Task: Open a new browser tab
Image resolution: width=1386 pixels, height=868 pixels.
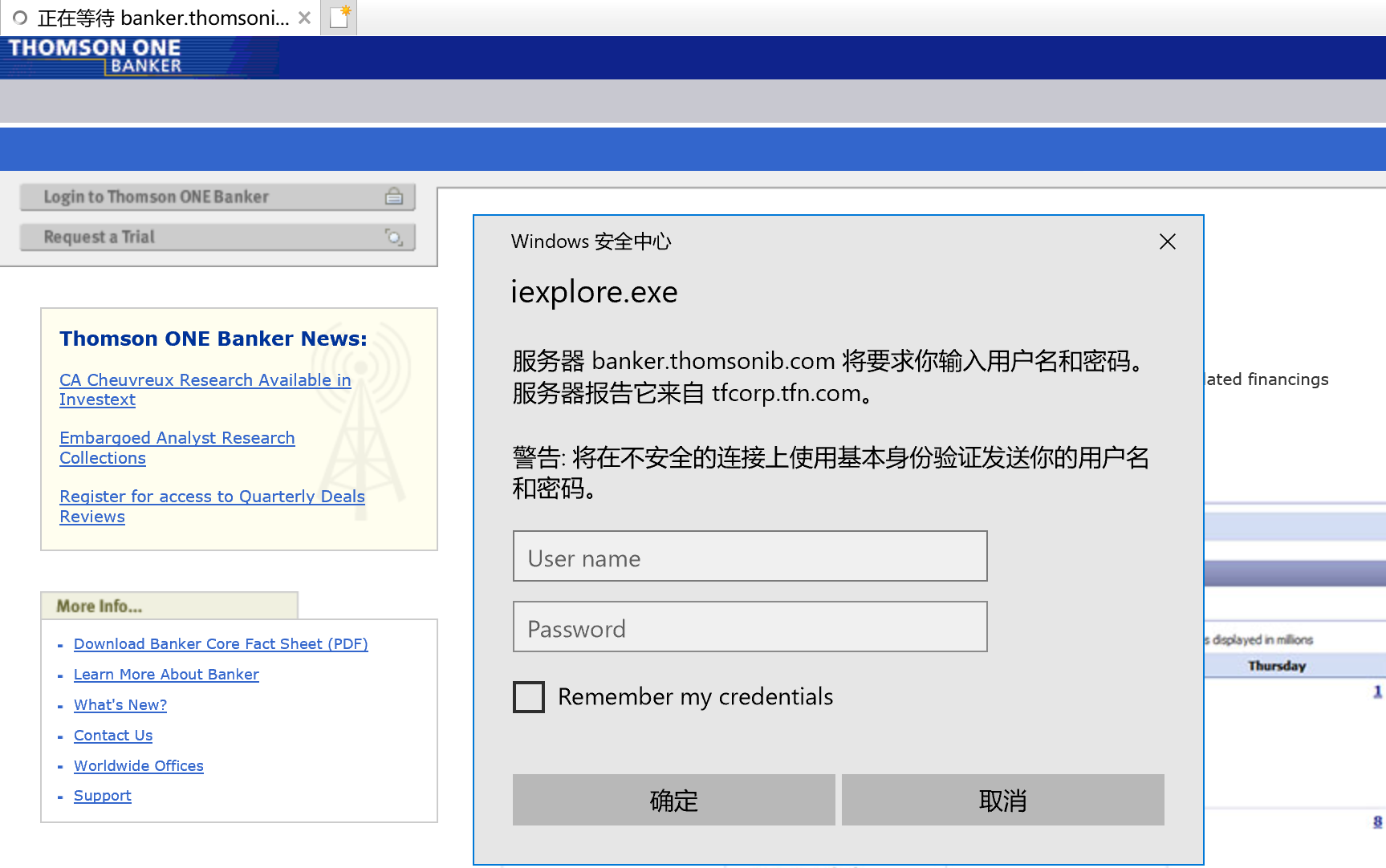Action: coord(339,17)
